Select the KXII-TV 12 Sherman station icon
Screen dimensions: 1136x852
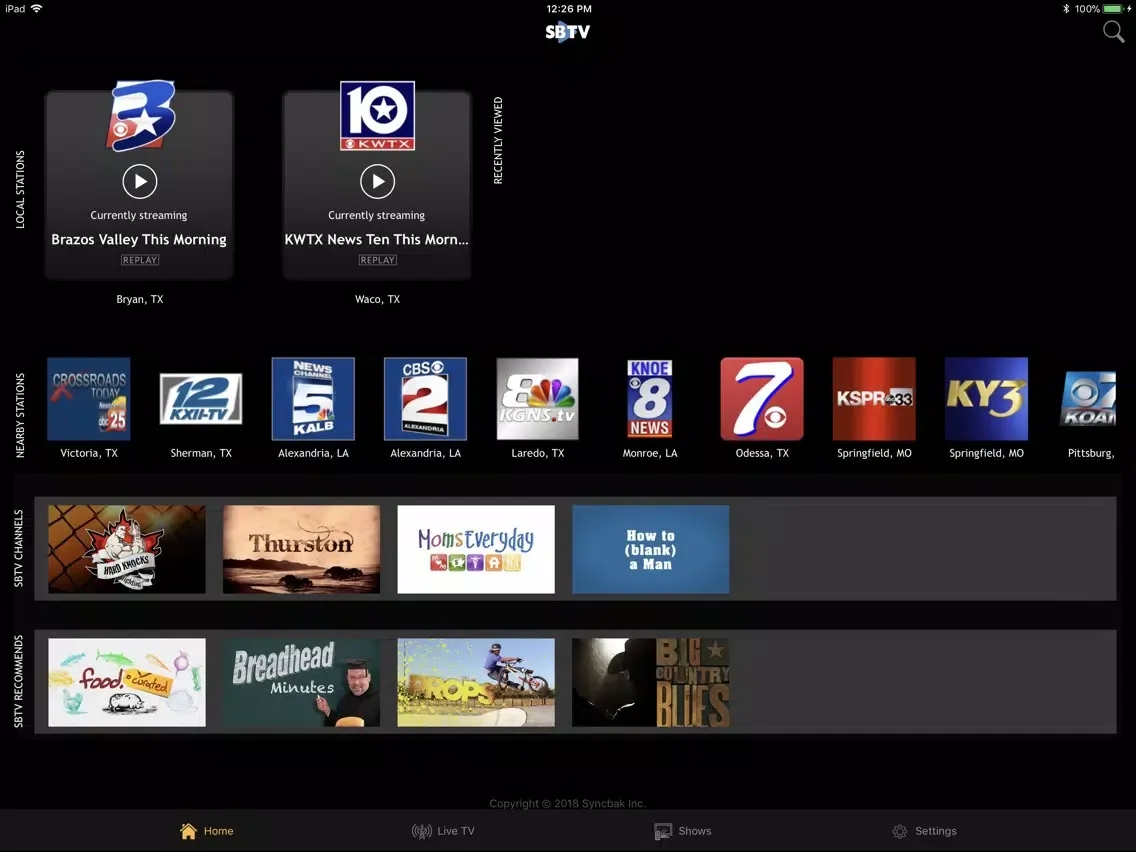point(201,399)
